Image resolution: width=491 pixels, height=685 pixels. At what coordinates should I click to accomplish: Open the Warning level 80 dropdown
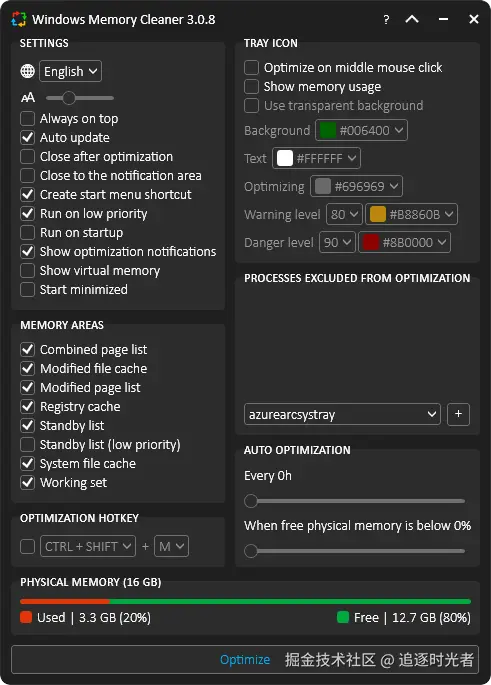pos(344,214)
